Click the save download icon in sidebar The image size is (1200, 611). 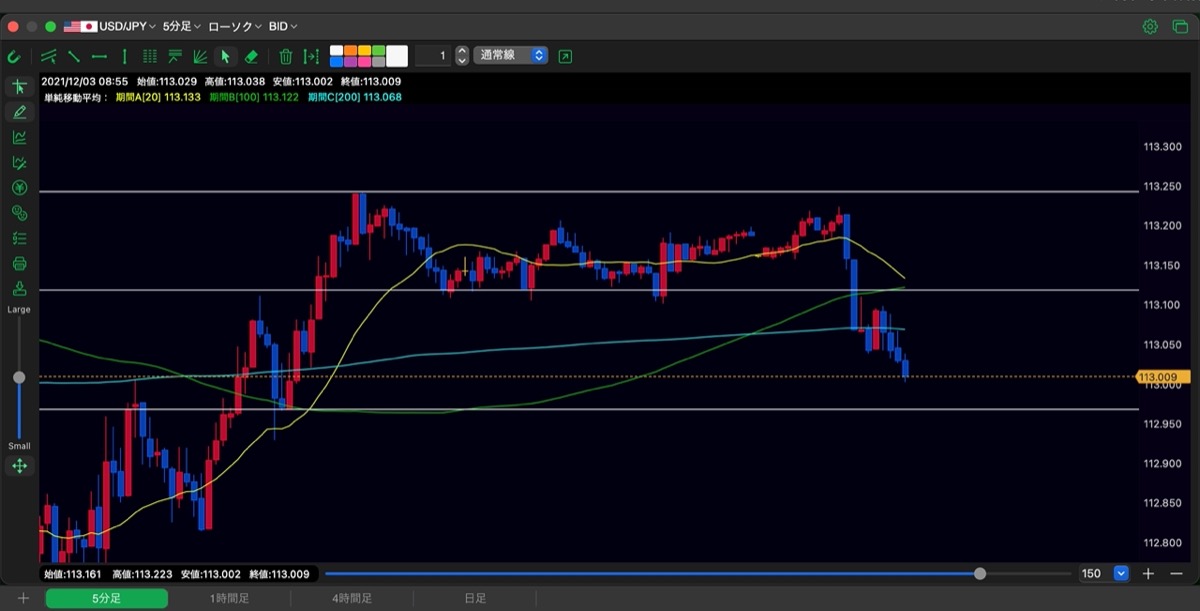tap(19, 289)
